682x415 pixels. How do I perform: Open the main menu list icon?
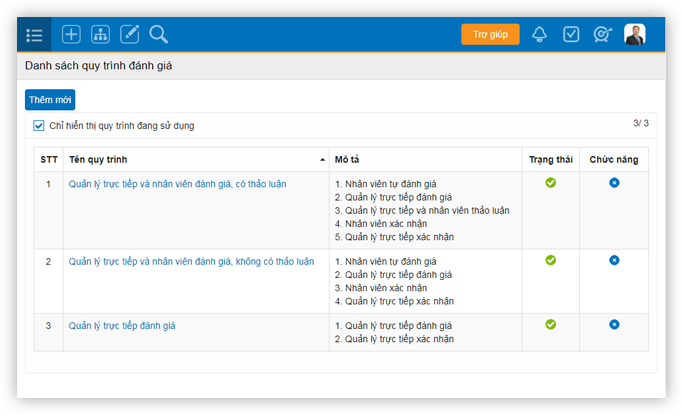coord(34,35)
